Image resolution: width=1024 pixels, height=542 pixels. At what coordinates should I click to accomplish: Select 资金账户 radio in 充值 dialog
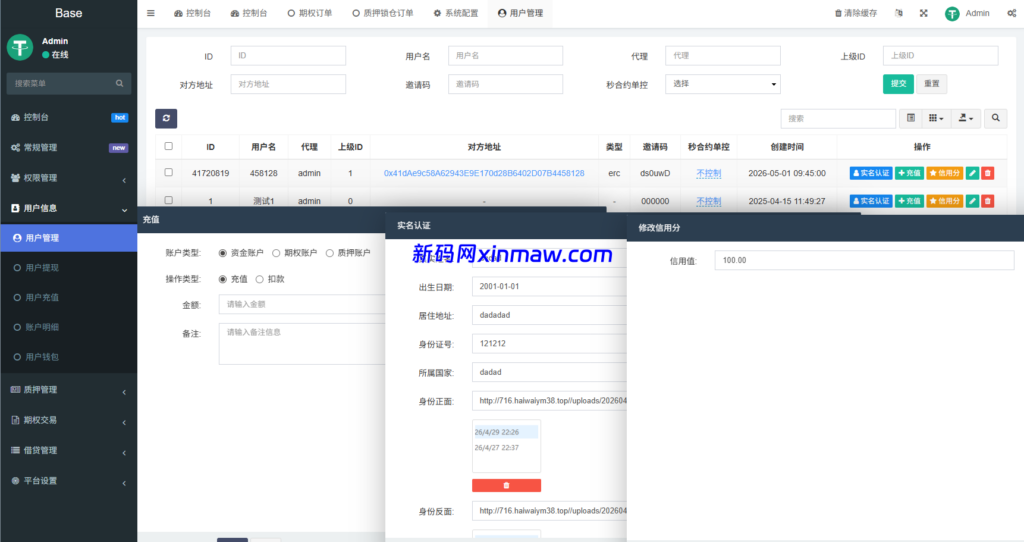point(223,253)
